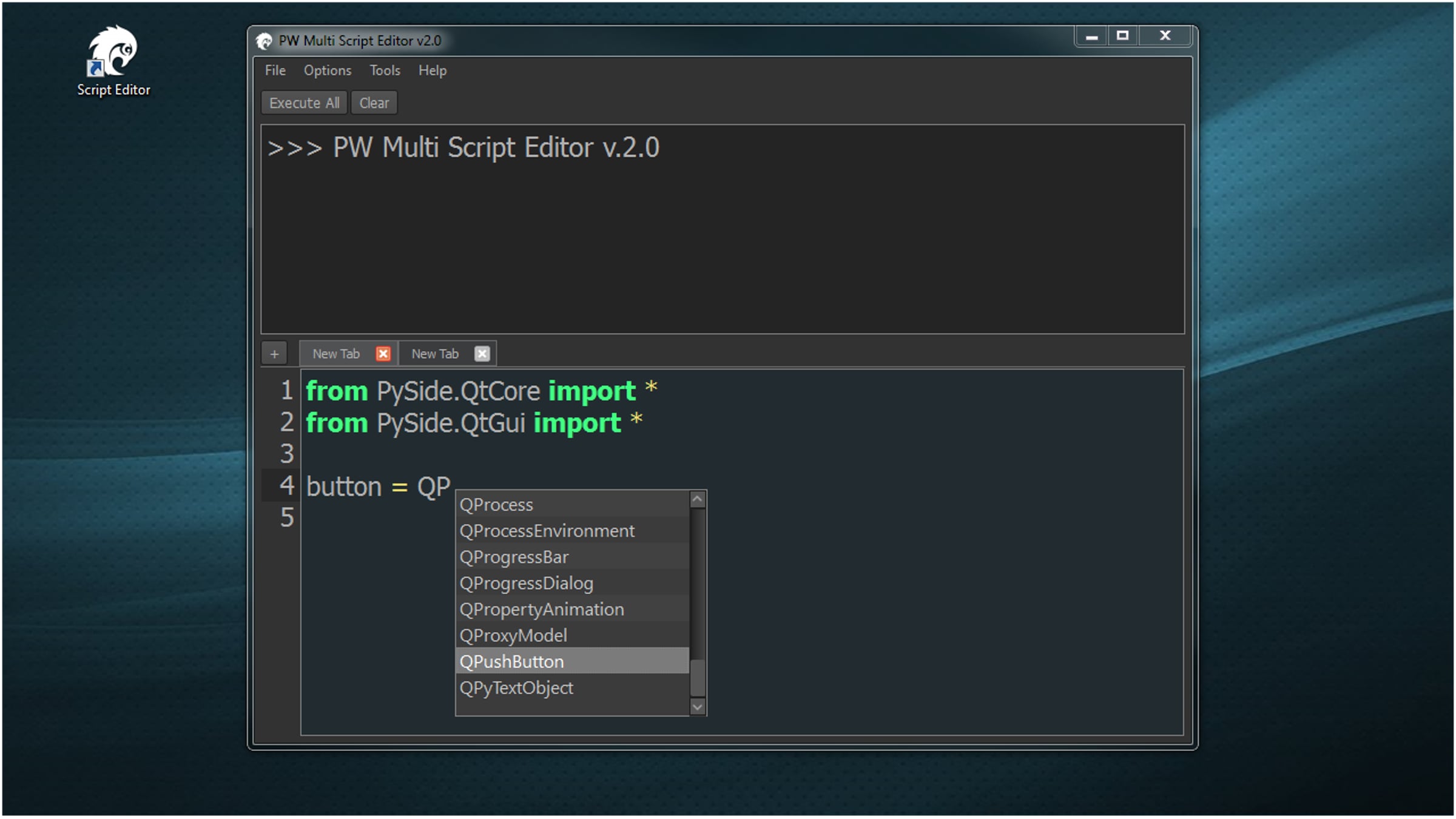The width and height of the screenshot is (1456, 819).
Task: Open the Help menu
Action: coord(432,70)
